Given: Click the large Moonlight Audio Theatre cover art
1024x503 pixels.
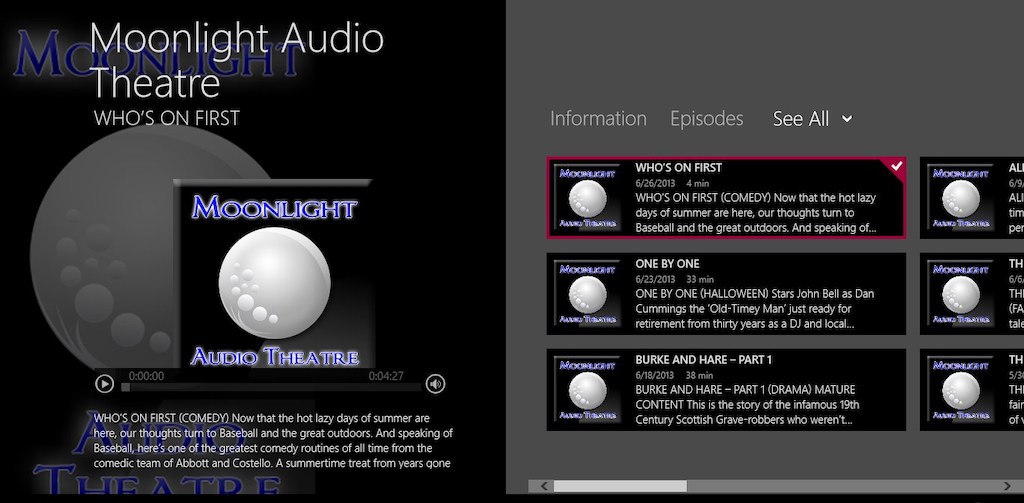Looking at the screenshot, I should click(x=274, y=275).
